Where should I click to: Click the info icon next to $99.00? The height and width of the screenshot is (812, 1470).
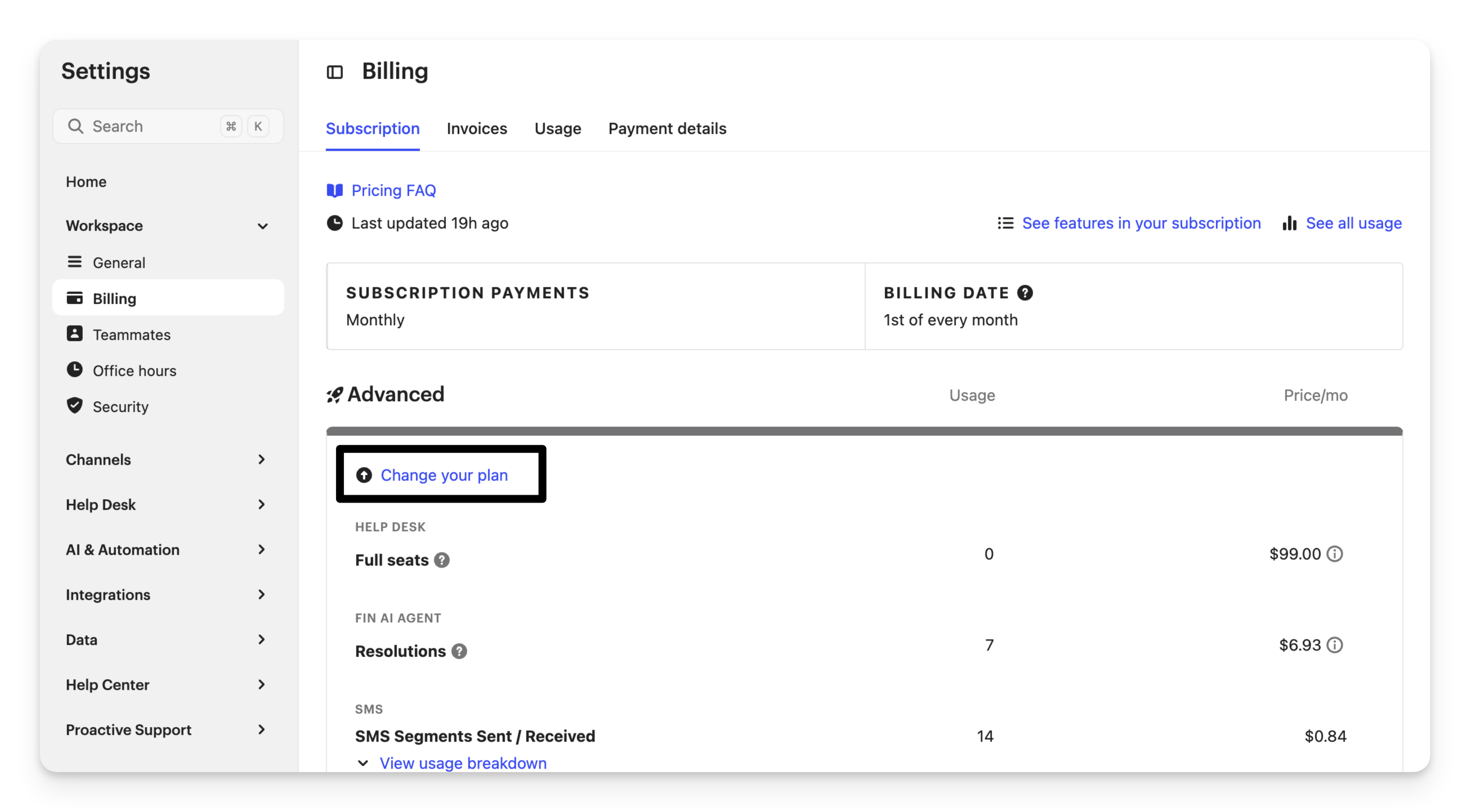[1335, 554]
